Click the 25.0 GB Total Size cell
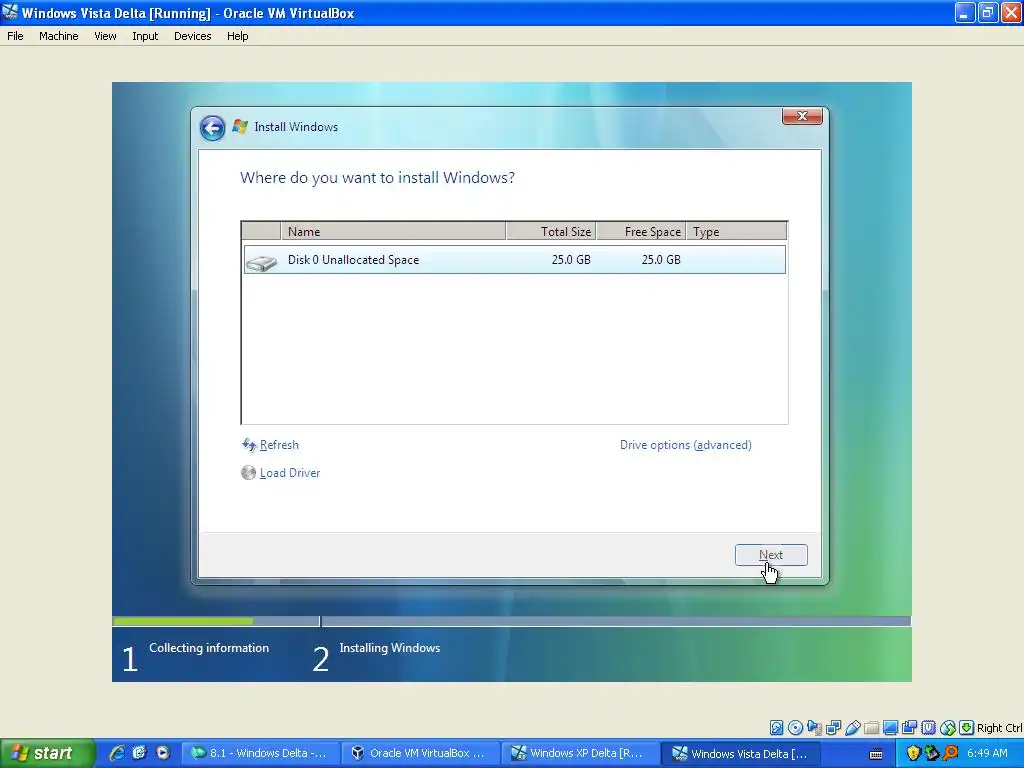The width and height of the screenshot is (1024, 768). coord(571,260)
